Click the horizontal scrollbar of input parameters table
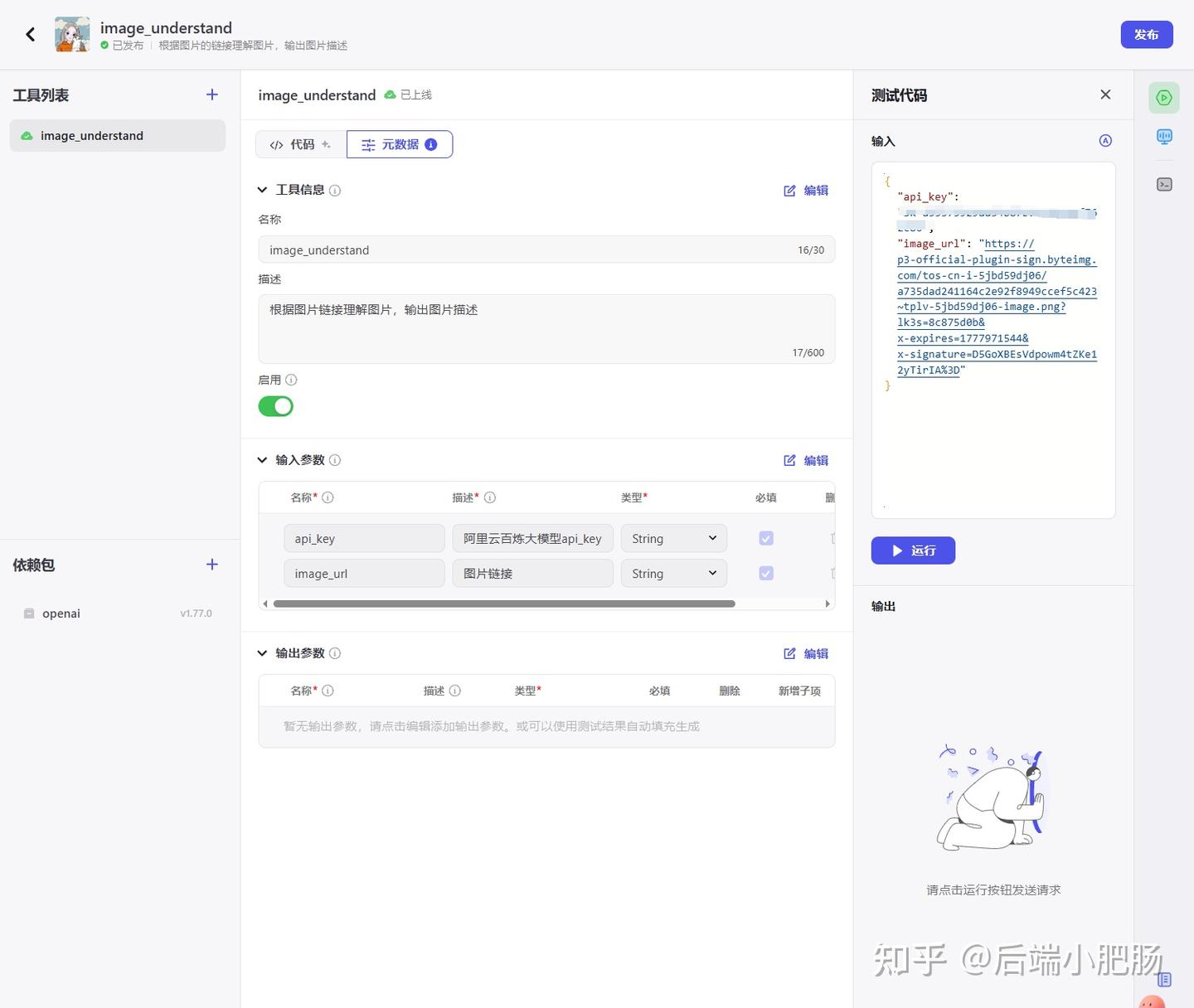The height and width of the screenshot is (1008, 1194). (x=504, y=603)
